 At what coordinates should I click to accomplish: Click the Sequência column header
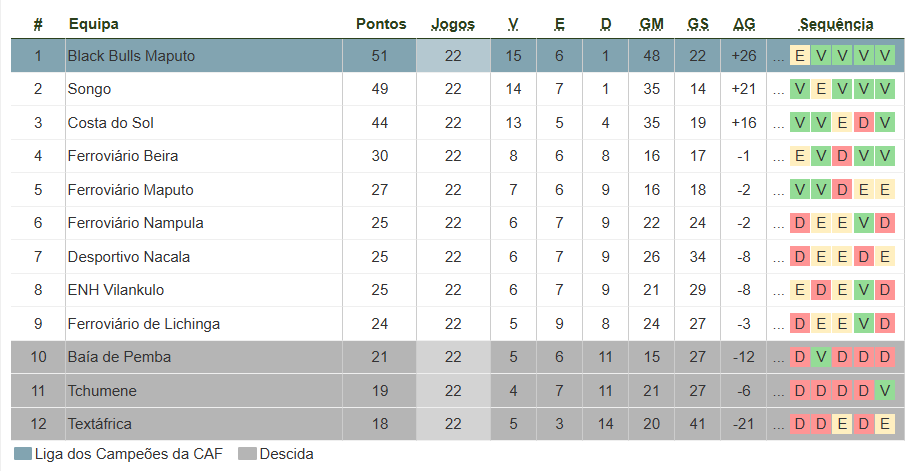[836, 24]
